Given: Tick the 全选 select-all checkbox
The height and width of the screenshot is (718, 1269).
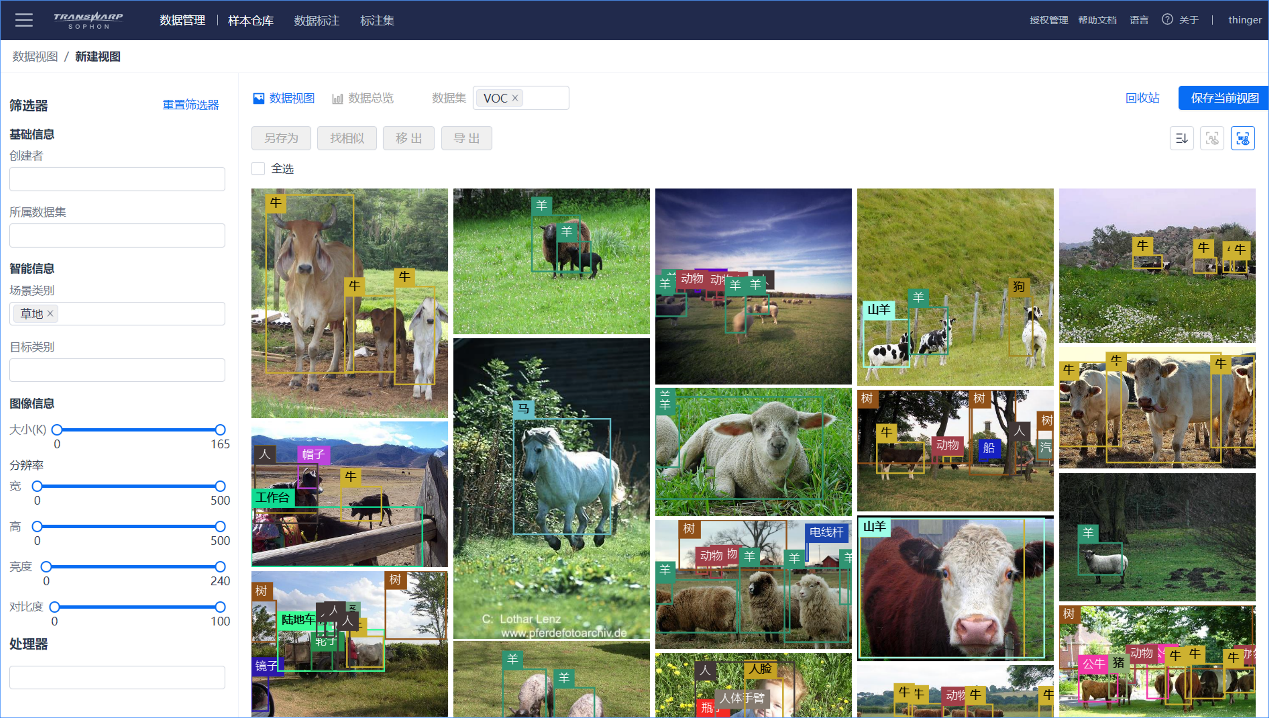Looking at the screenshot, I should tap(258, 169).
